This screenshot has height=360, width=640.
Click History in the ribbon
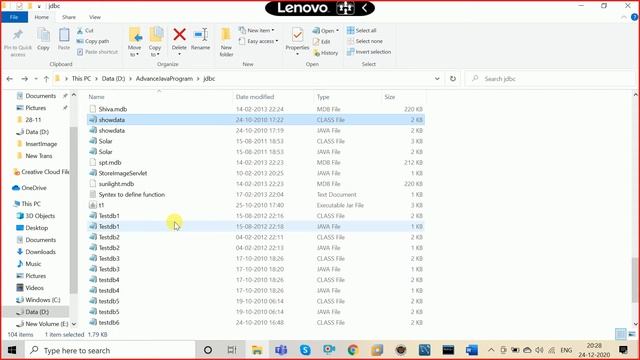click(x=326, y=53)
